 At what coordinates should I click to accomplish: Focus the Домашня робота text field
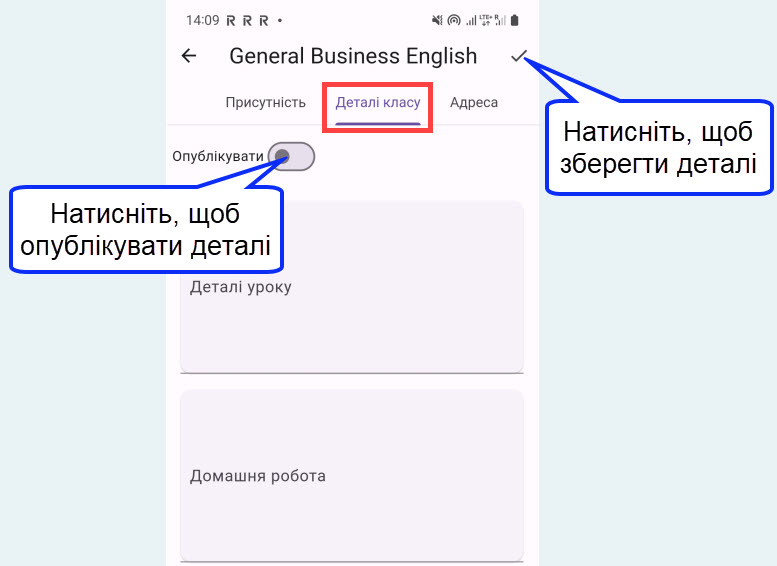tap(352, 476)
